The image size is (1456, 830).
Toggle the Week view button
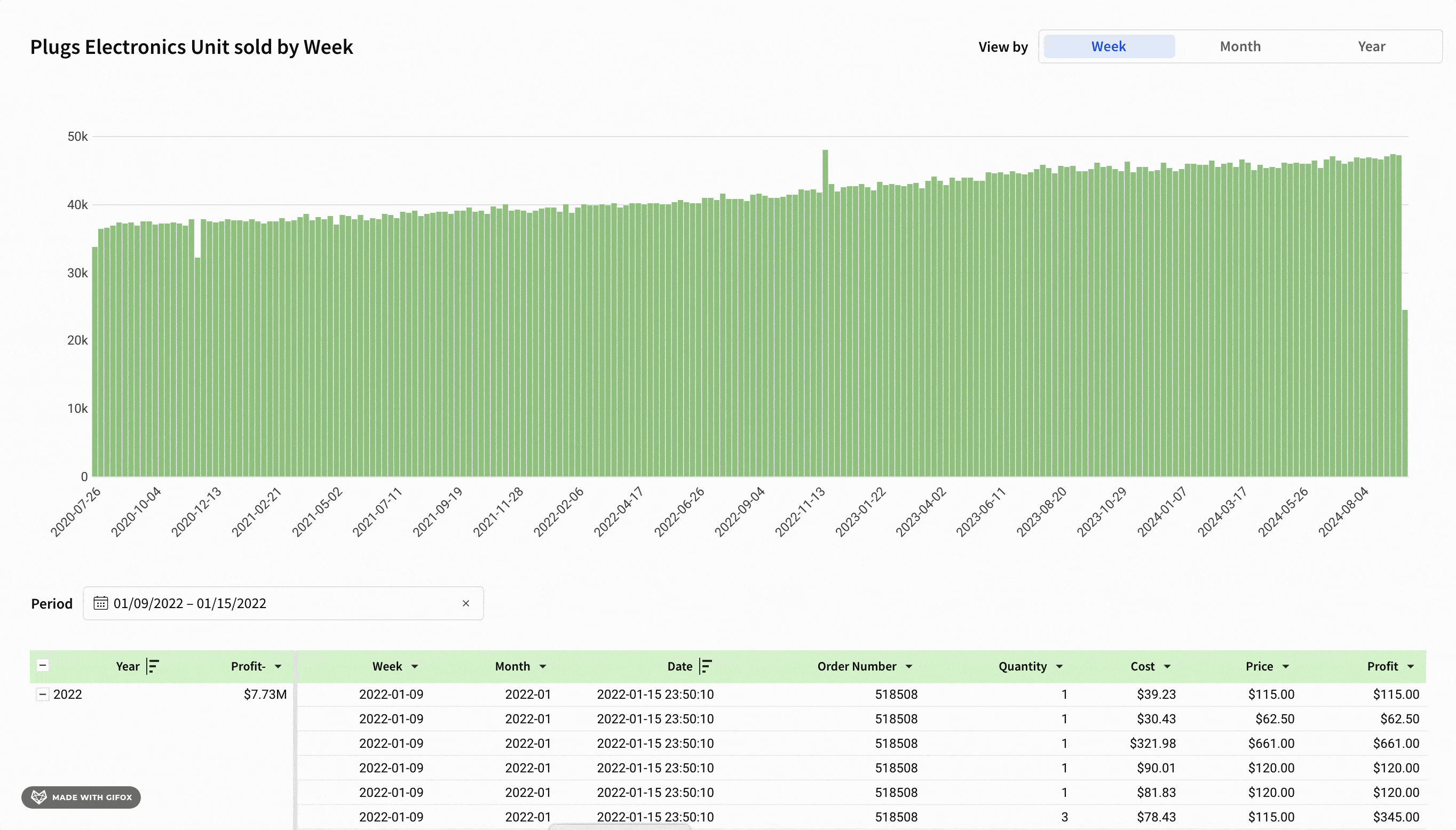[x=1108, y=46]
